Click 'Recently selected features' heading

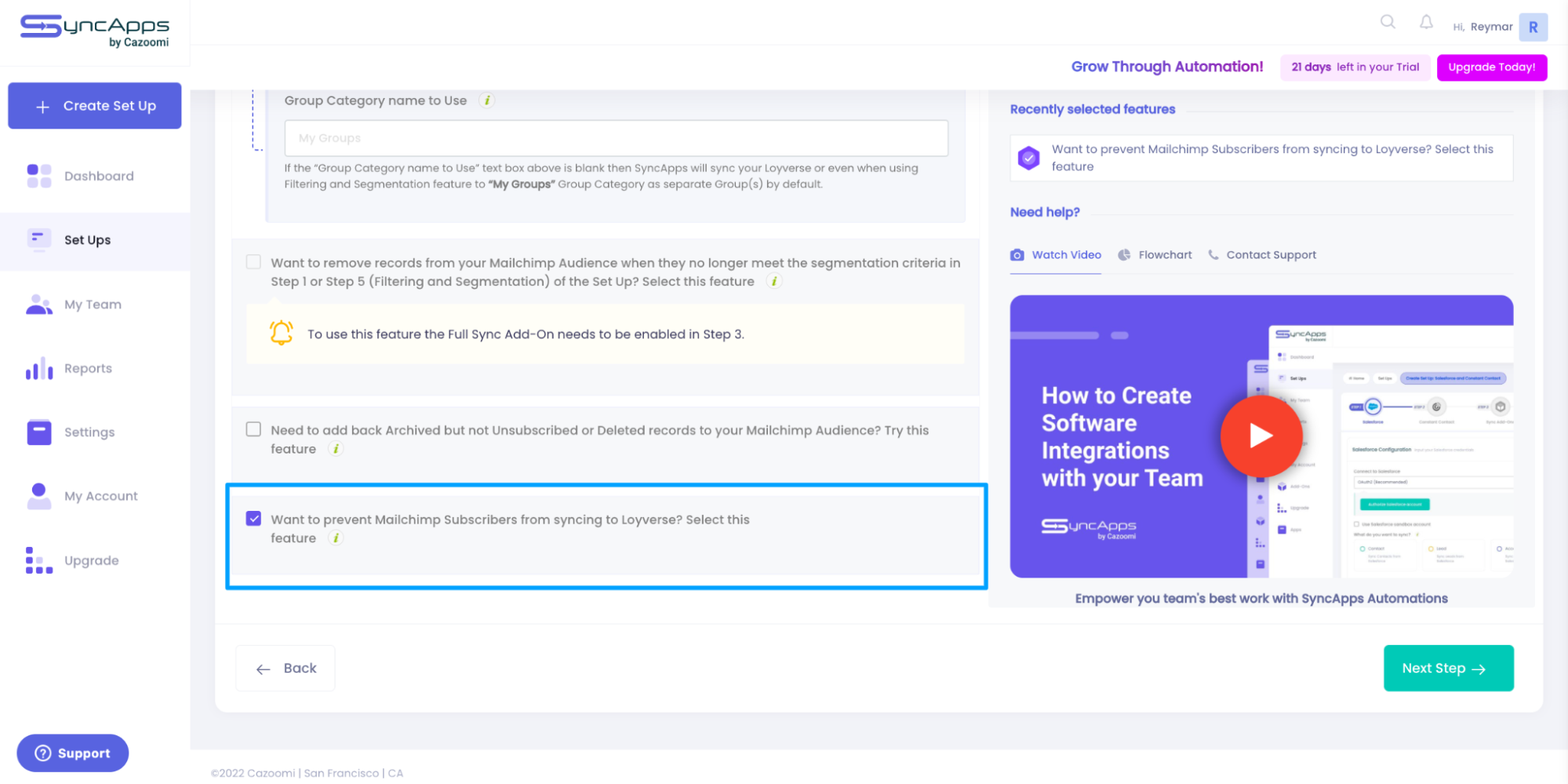pos(1093,109)
